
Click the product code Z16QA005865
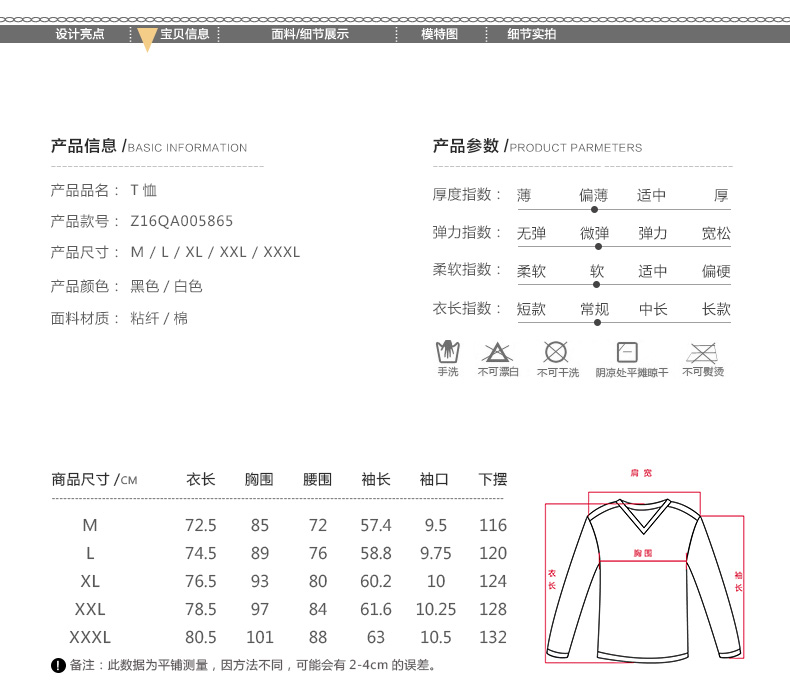coord(182,221)
